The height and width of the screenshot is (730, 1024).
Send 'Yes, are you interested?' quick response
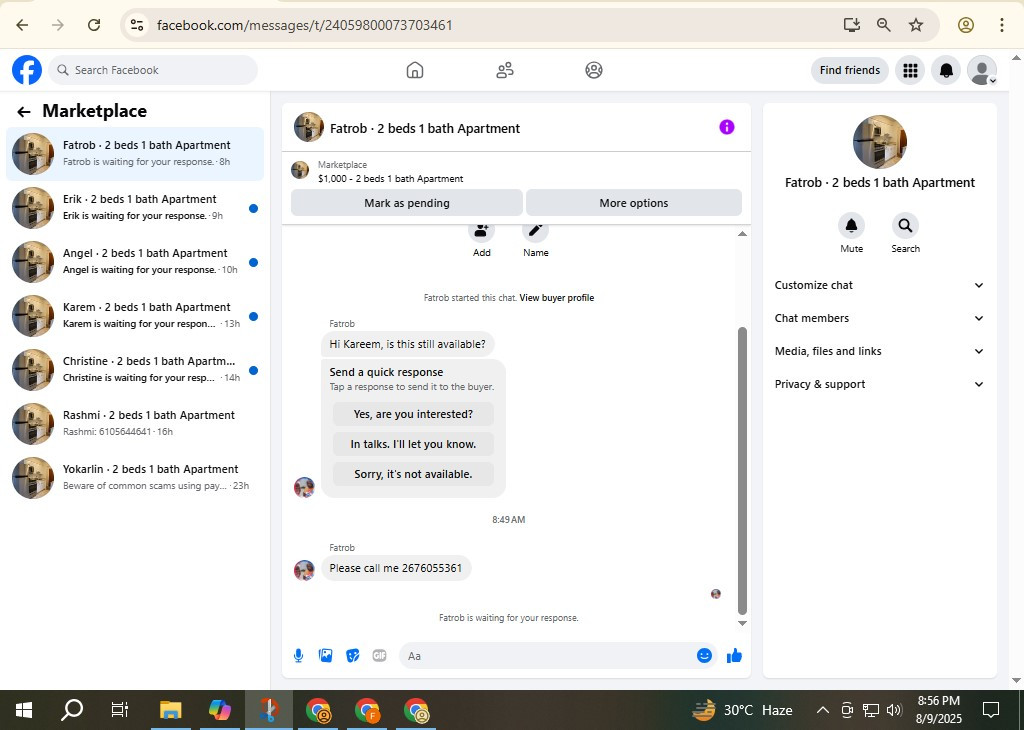click(413, 414)
